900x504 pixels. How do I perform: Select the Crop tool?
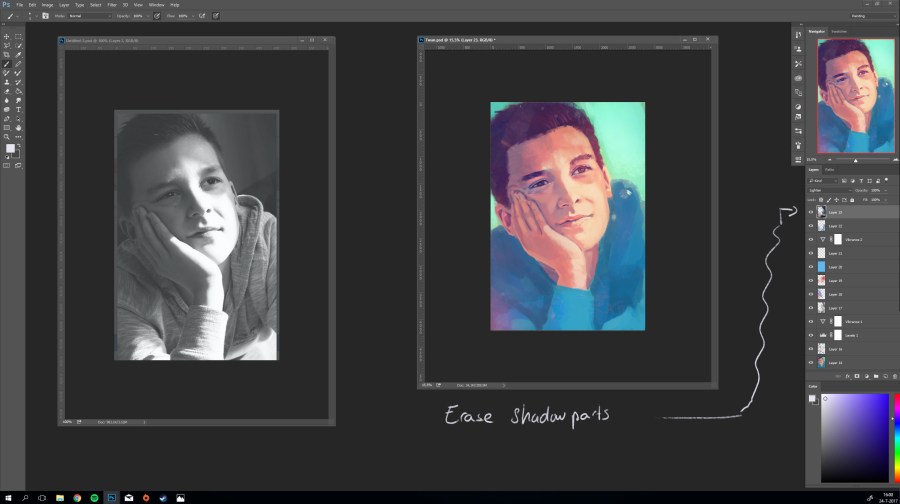[x=7, y=54]
